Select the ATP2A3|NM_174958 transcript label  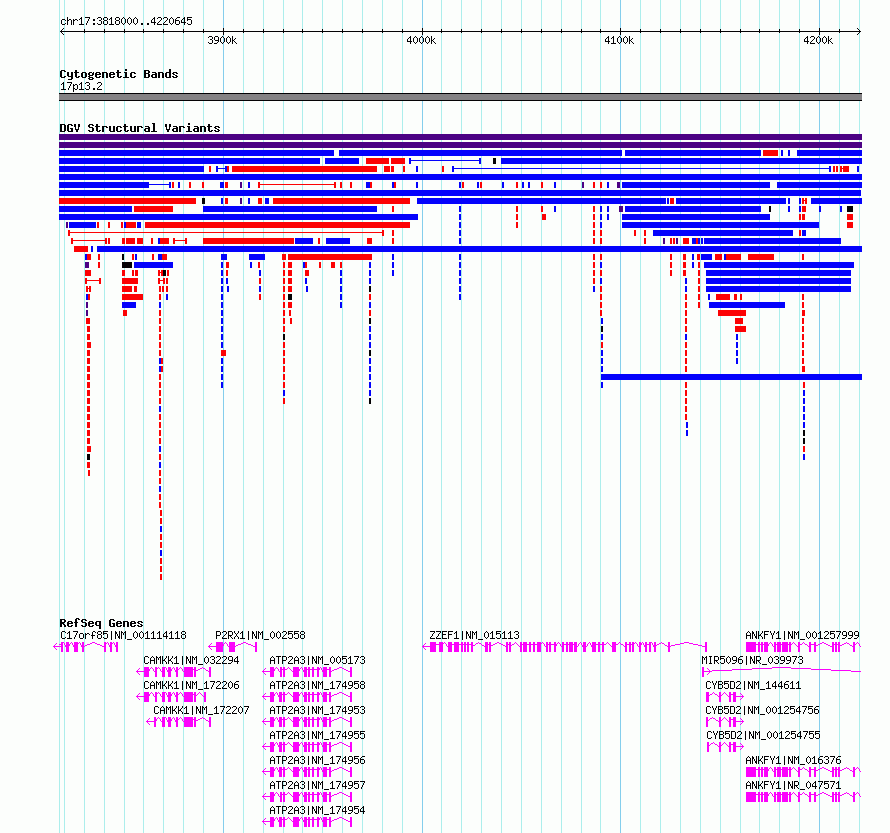click(x=317, y=685)
